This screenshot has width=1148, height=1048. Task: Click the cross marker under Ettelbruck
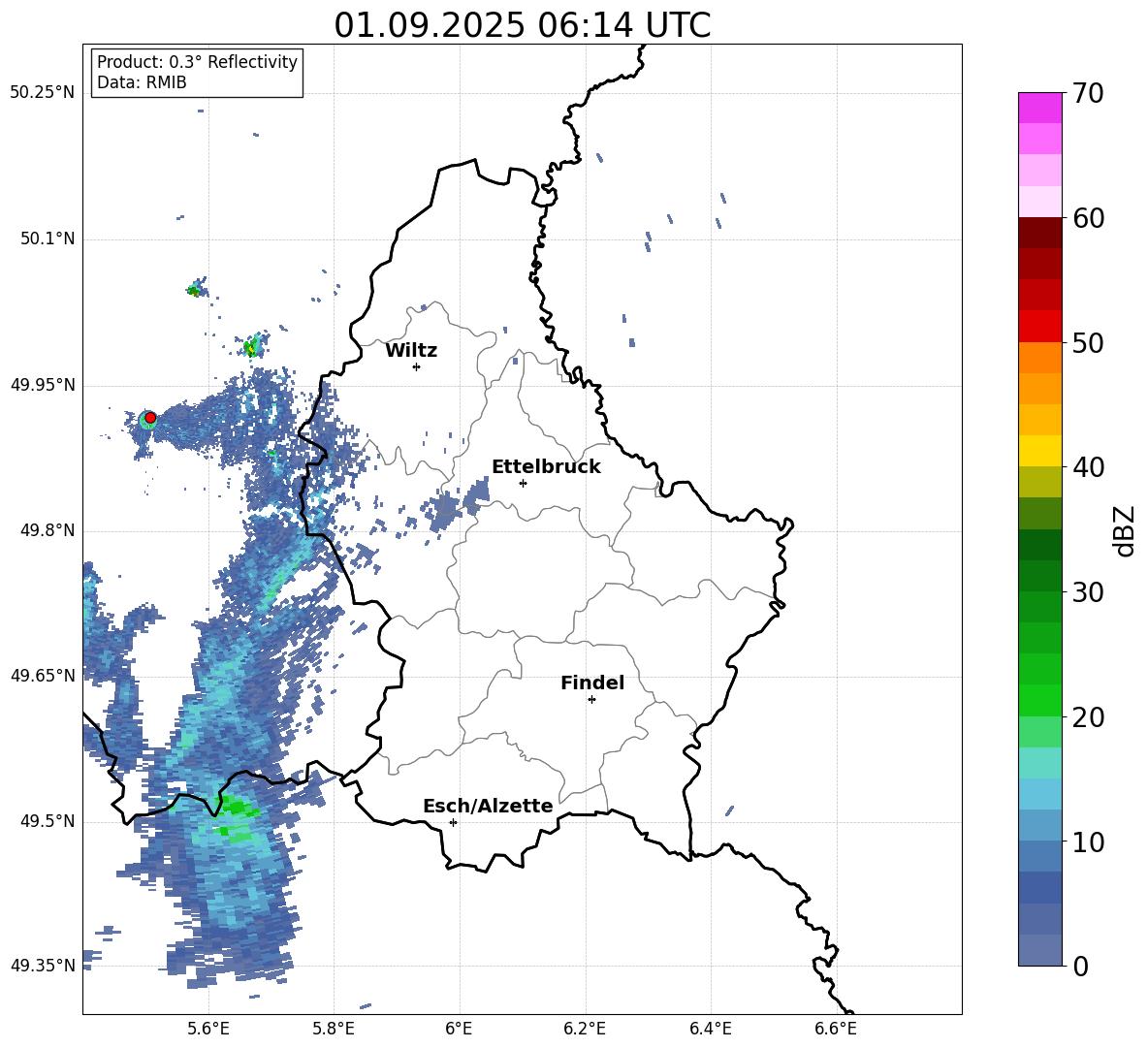tap(523, 483)
